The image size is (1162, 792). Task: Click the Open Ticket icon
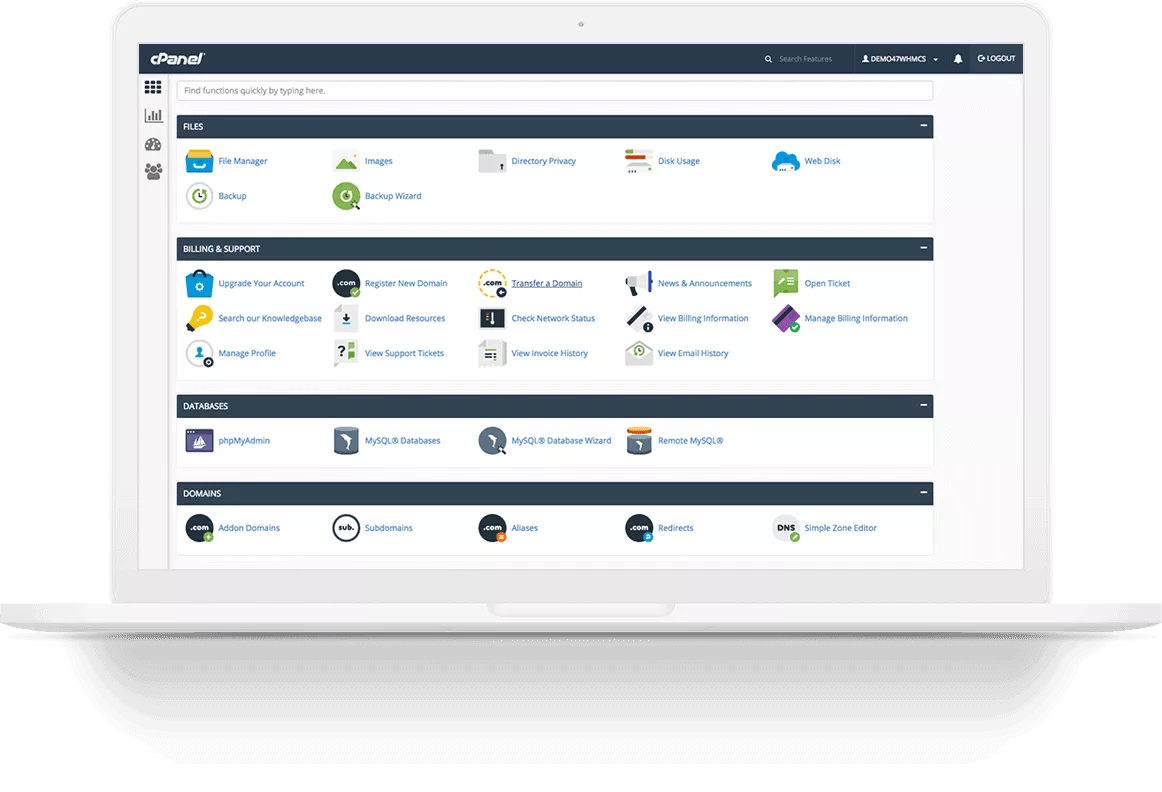click(x=786, y=284)
